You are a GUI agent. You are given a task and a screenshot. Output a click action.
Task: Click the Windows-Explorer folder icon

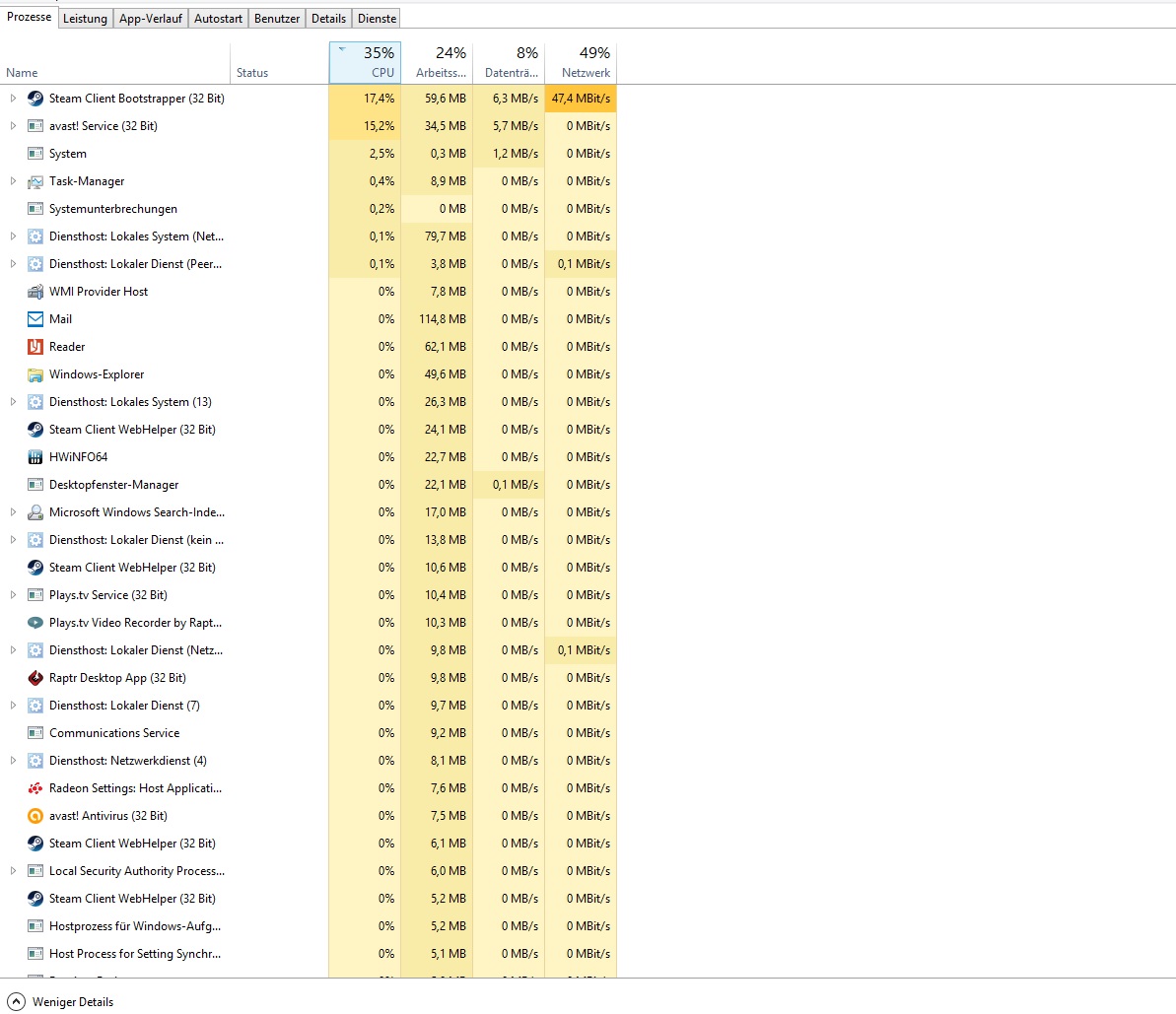point(35,374)
